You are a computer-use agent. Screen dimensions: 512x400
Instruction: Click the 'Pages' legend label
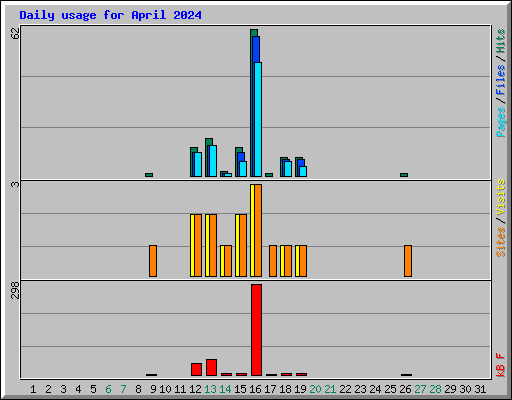[500, 122]
